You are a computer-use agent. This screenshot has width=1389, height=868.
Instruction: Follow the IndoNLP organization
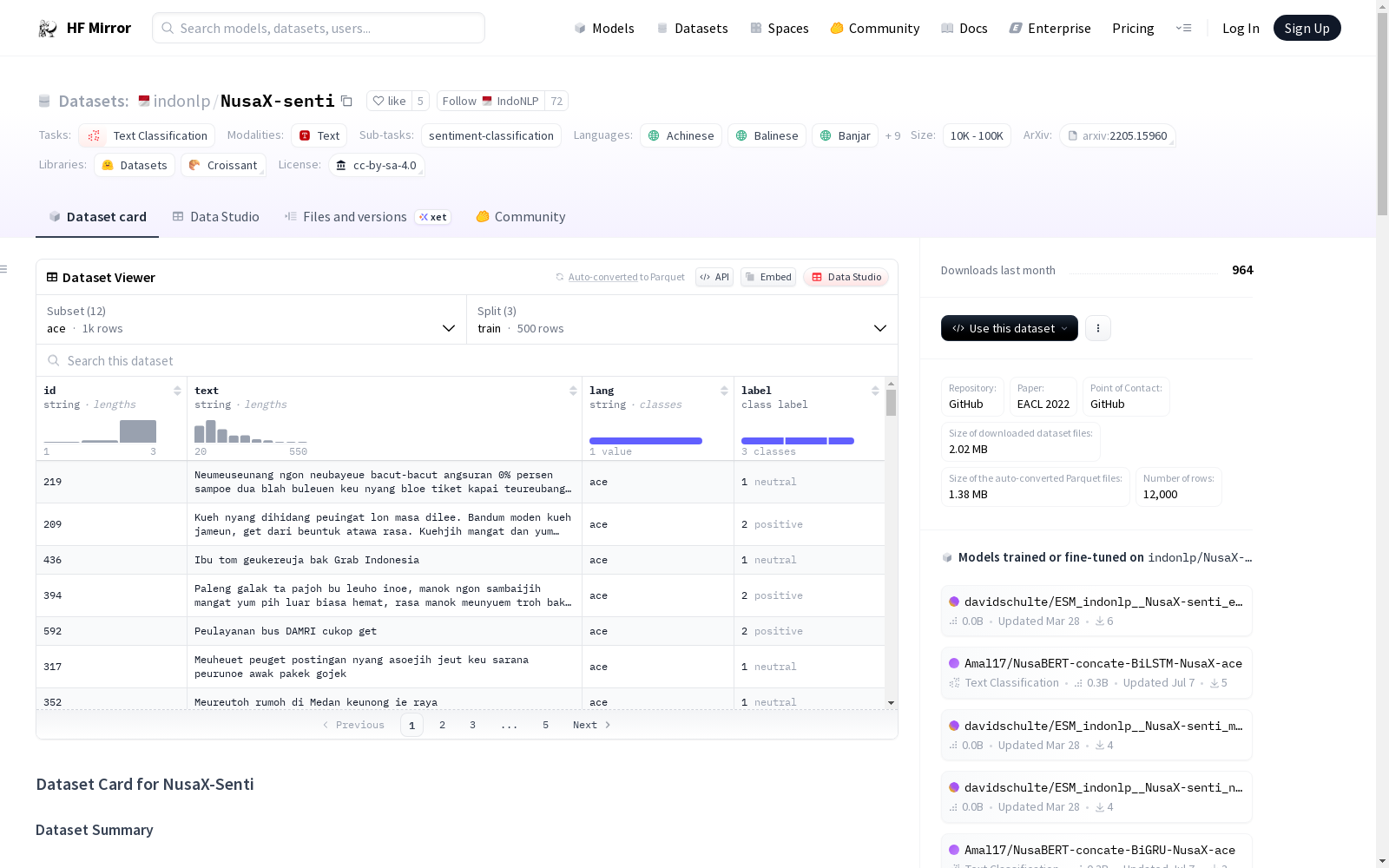[x=491, y=101]
